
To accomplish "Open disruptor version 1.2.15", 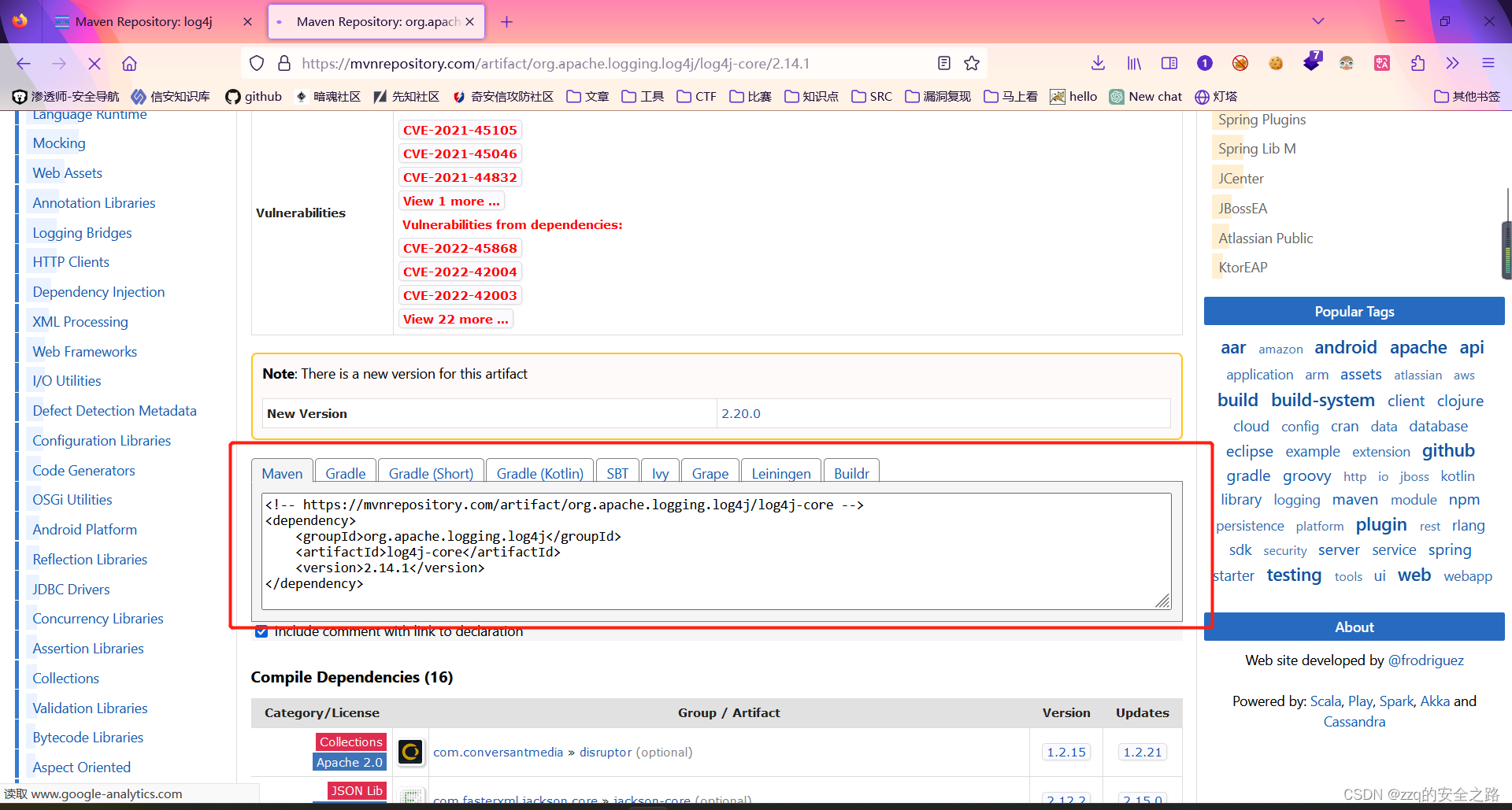I will [x=1066, y=752].
